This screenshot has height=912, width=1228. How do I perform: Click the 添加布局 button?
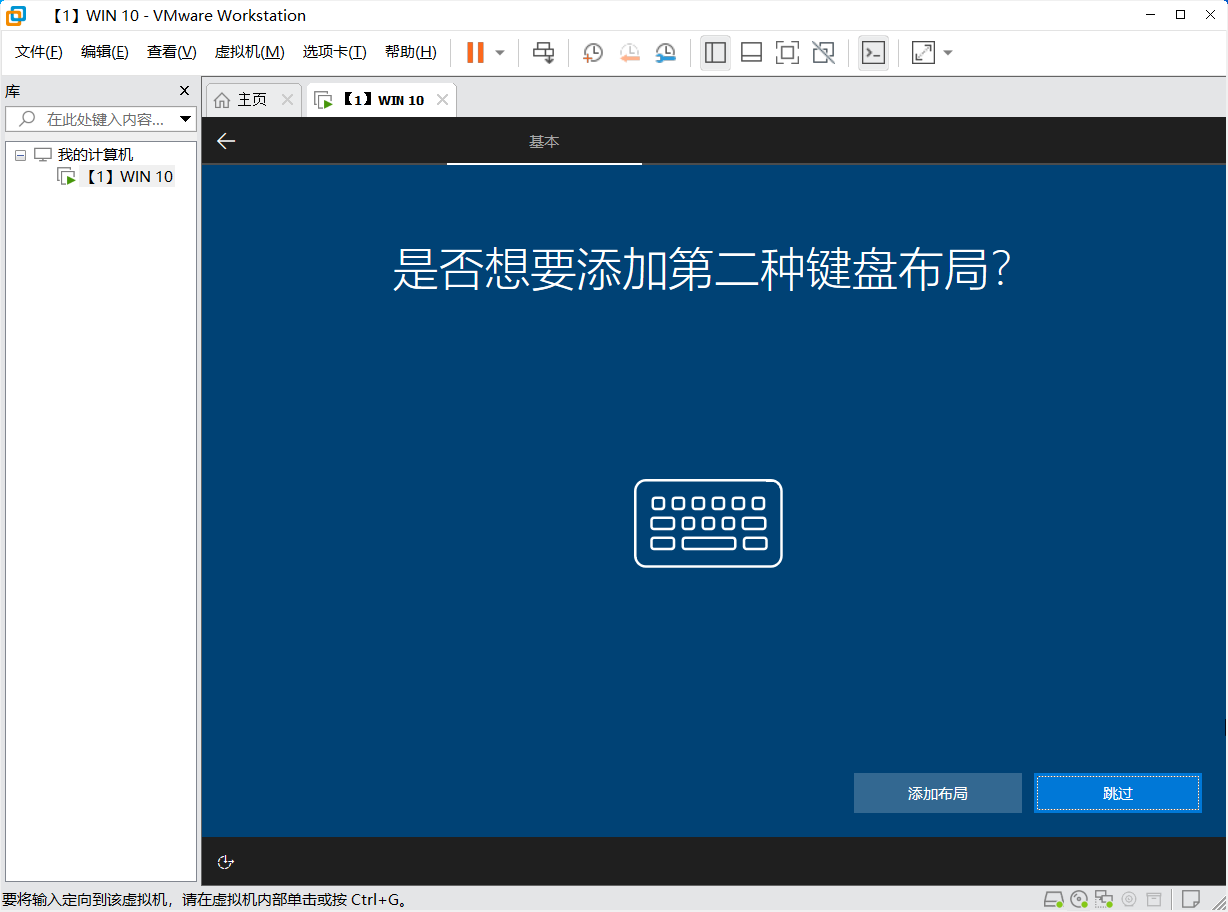938,793
